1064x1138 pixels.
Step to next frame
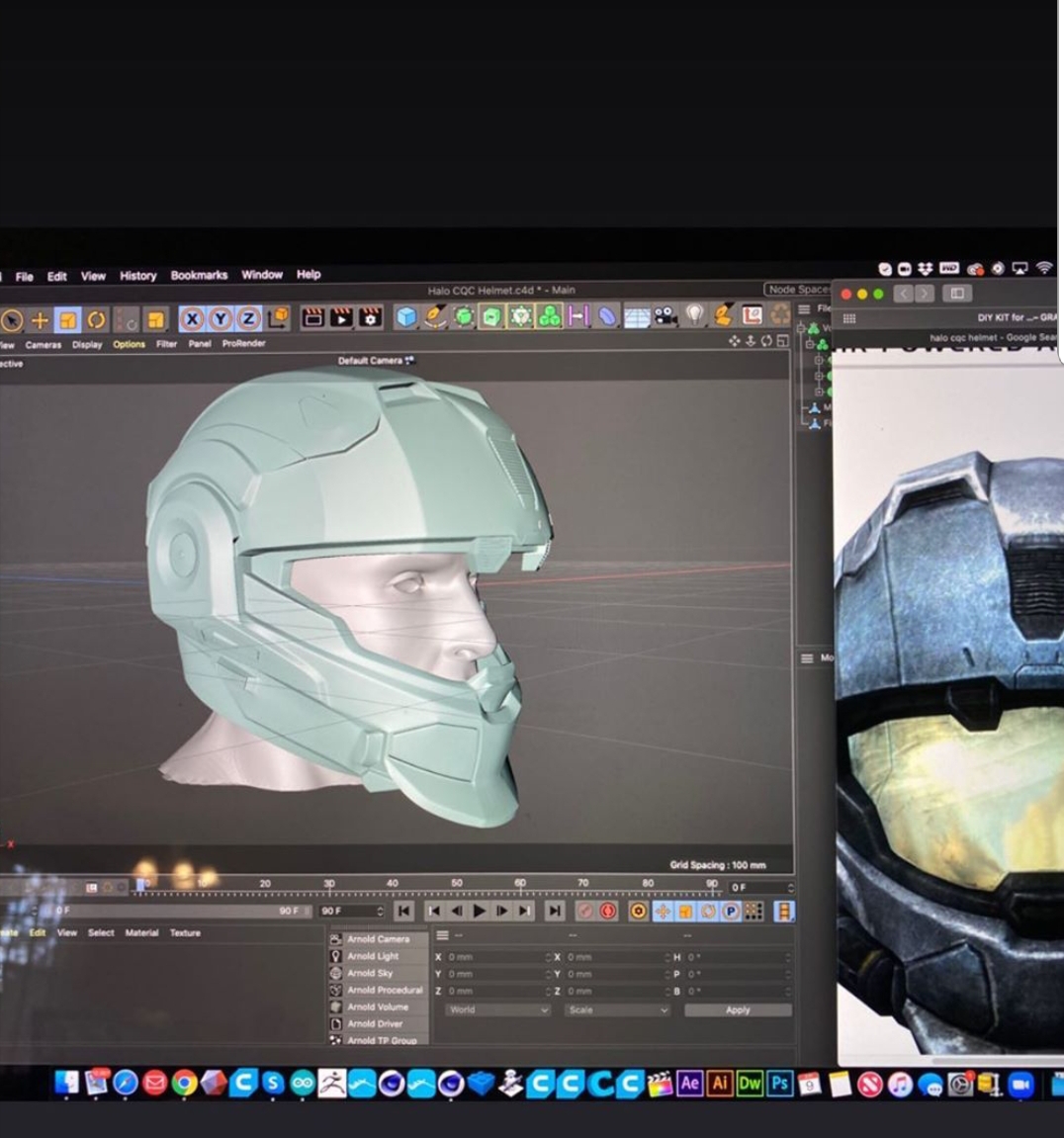[x=501, y=911]
